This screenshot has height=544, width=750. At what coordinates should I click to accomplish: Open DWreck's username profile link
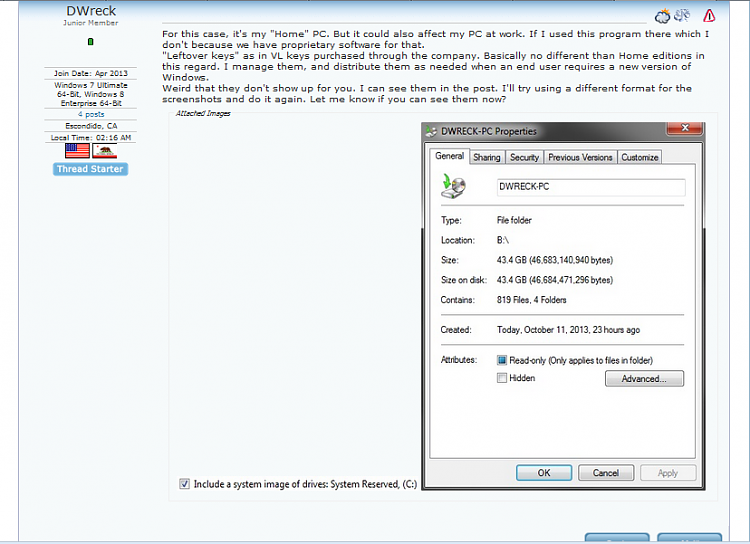pos(91,11)
